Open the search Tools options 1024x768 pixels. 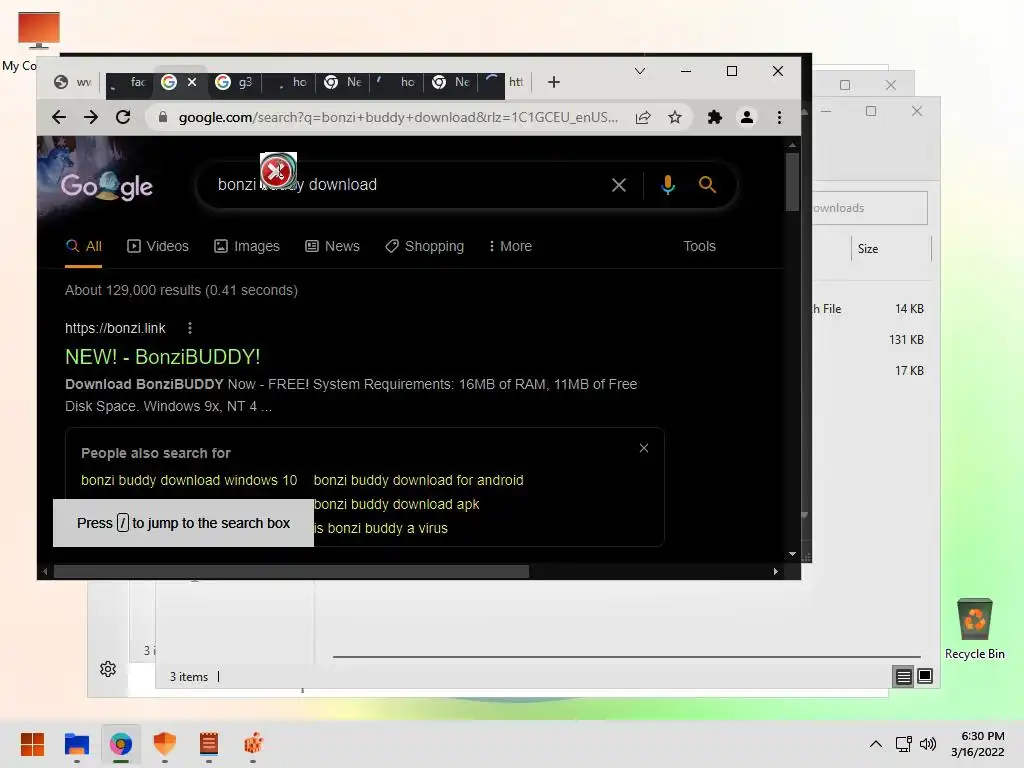point(699,246)
